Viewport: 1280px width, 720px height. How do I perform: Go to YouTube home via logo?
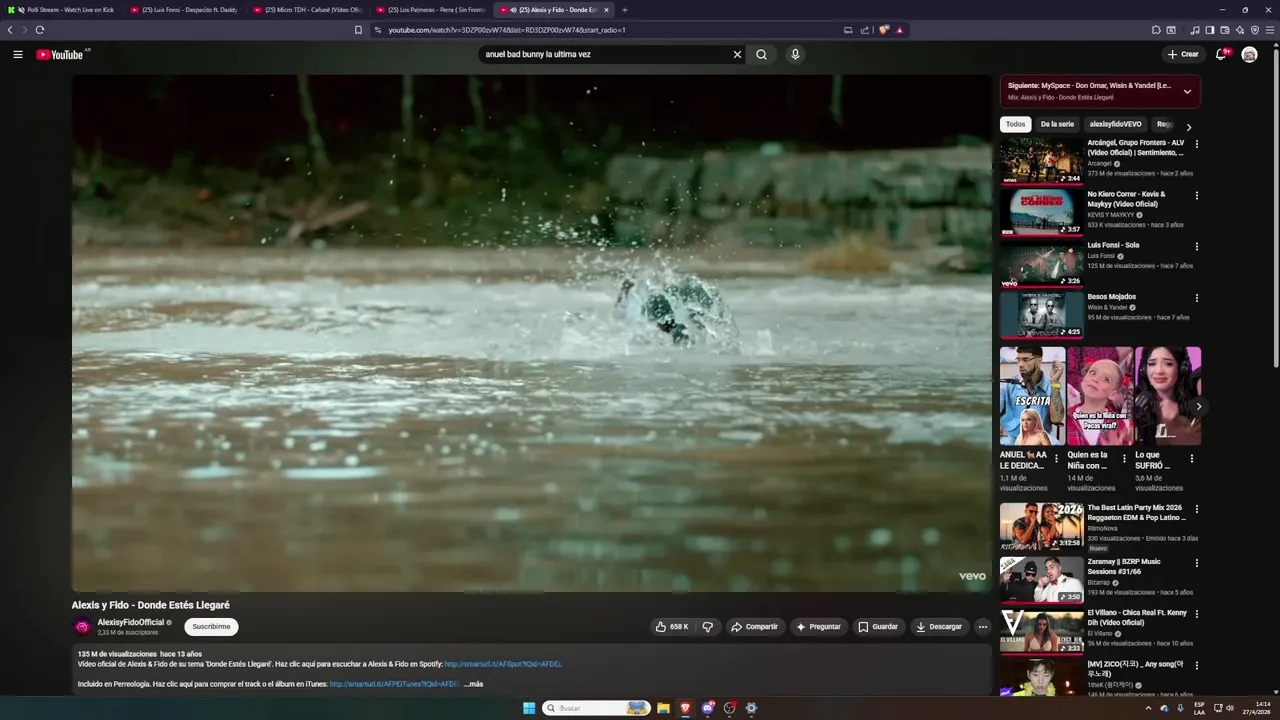[60, 54]
